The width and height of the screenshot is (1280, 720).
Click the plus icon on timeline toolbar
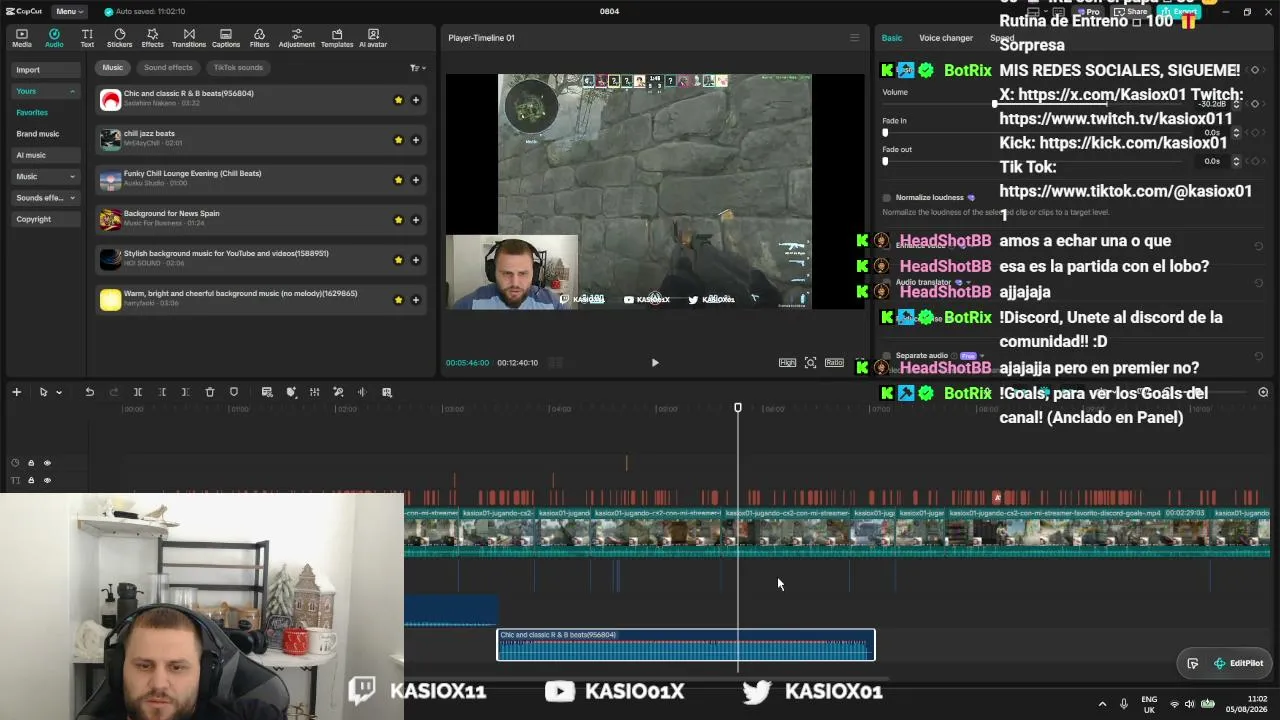[16, 392]
